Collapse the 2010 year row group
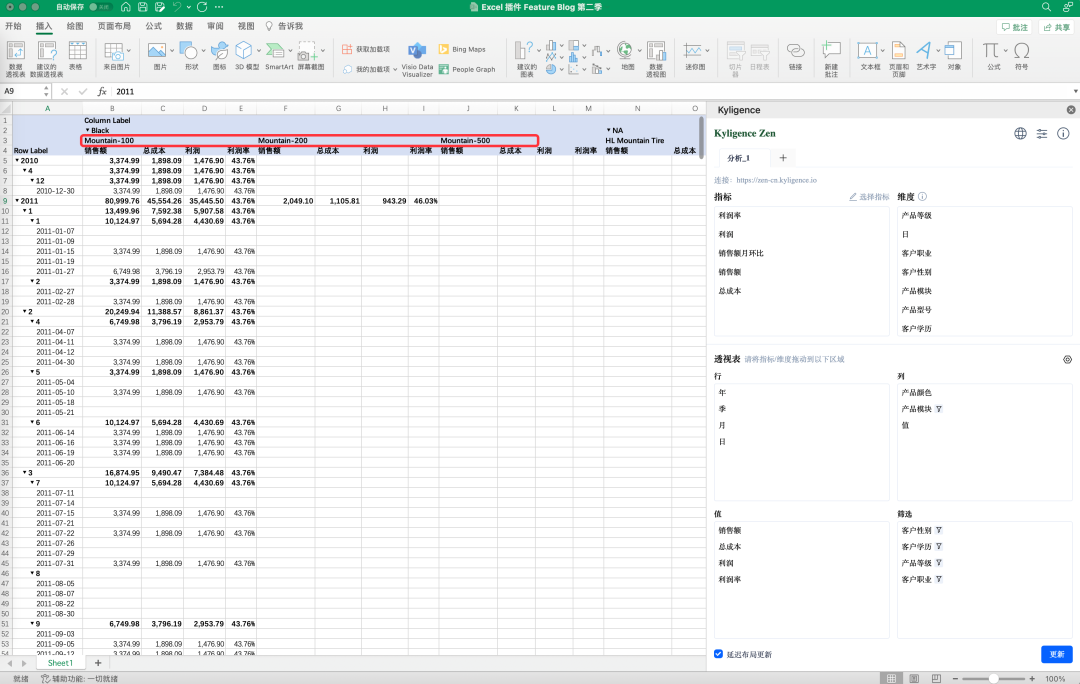 coord(17,160)
